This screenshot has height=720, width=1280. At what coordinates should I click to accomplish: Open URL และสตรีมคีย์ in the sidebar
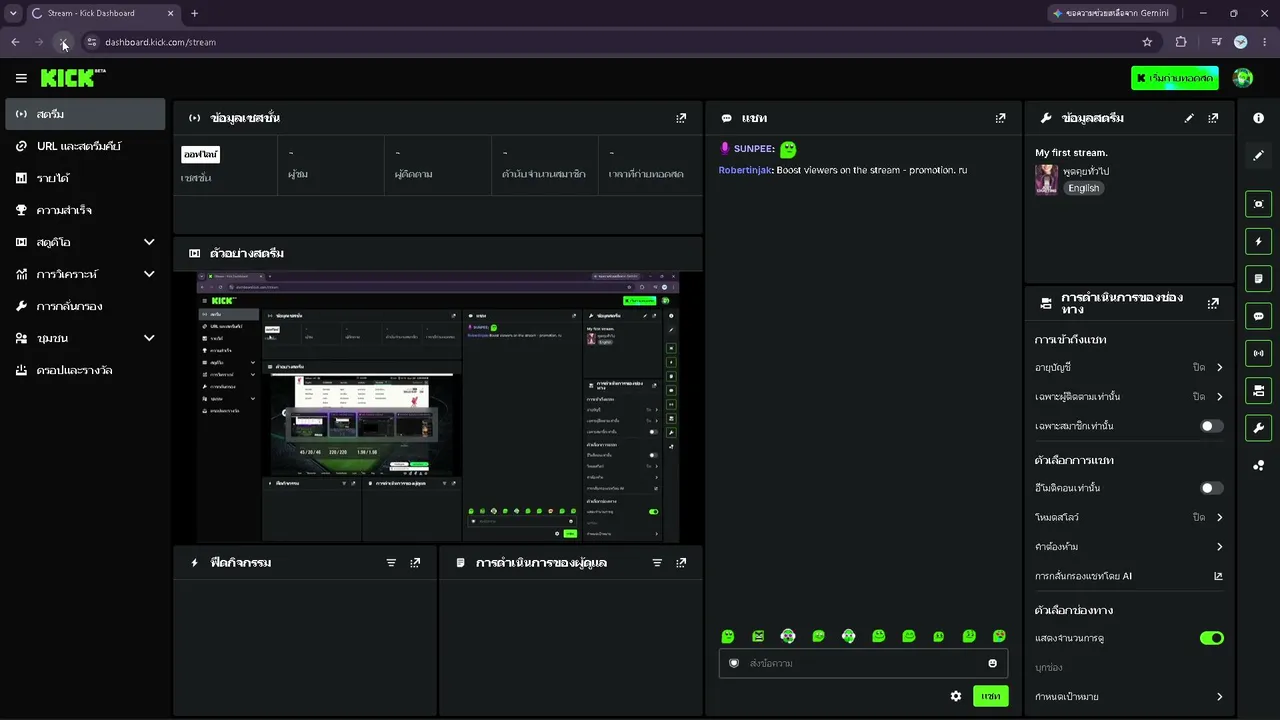tap(85, 146)
